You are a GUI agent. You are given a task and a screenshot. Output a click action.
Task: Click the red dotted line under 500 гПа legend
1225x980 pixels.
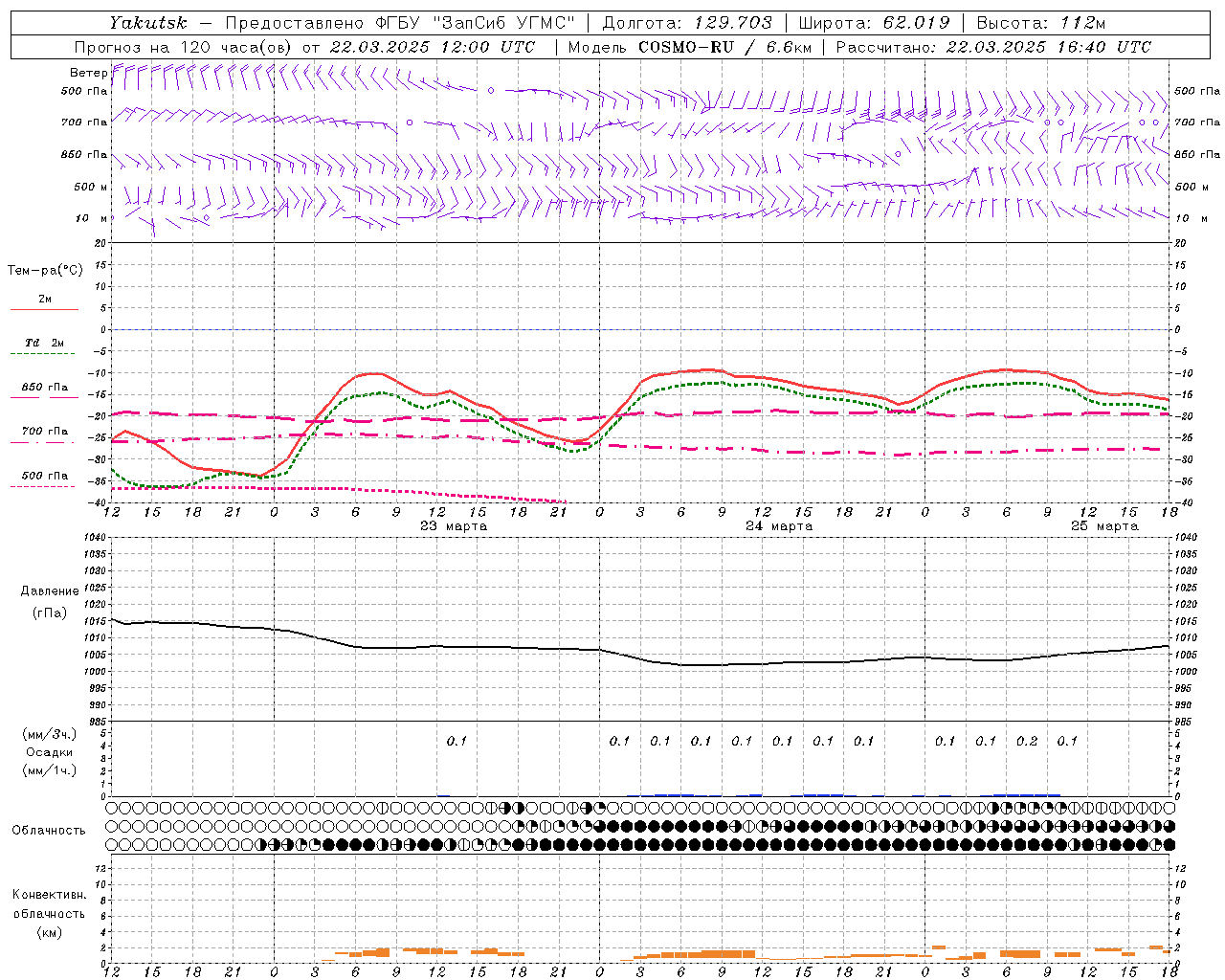click(x=43, y=487)
